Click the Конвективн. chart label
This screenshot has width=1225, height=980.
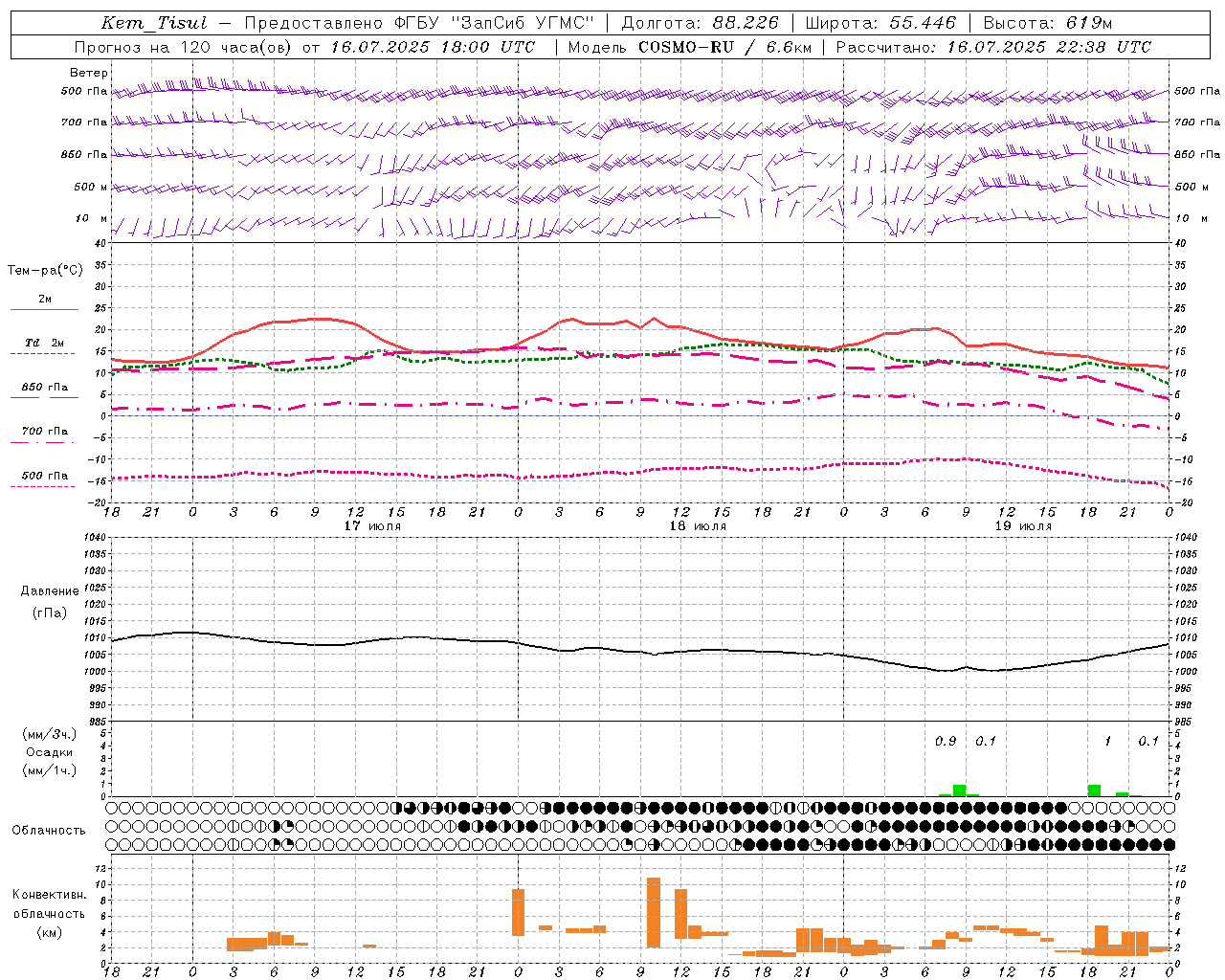point(49,895)
